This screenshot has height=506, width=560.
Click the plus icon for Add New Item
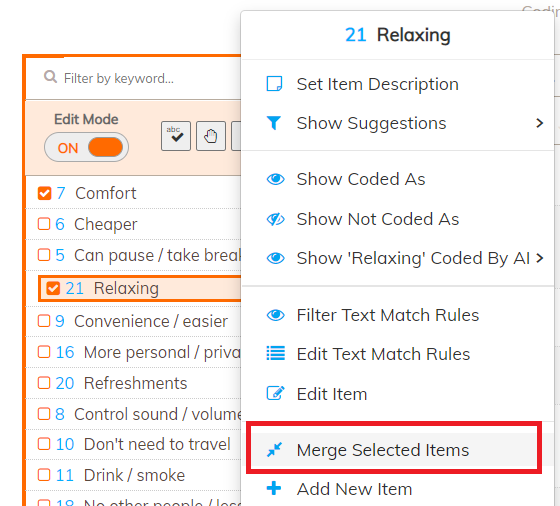pyautogui.click(x=274, y=488)
